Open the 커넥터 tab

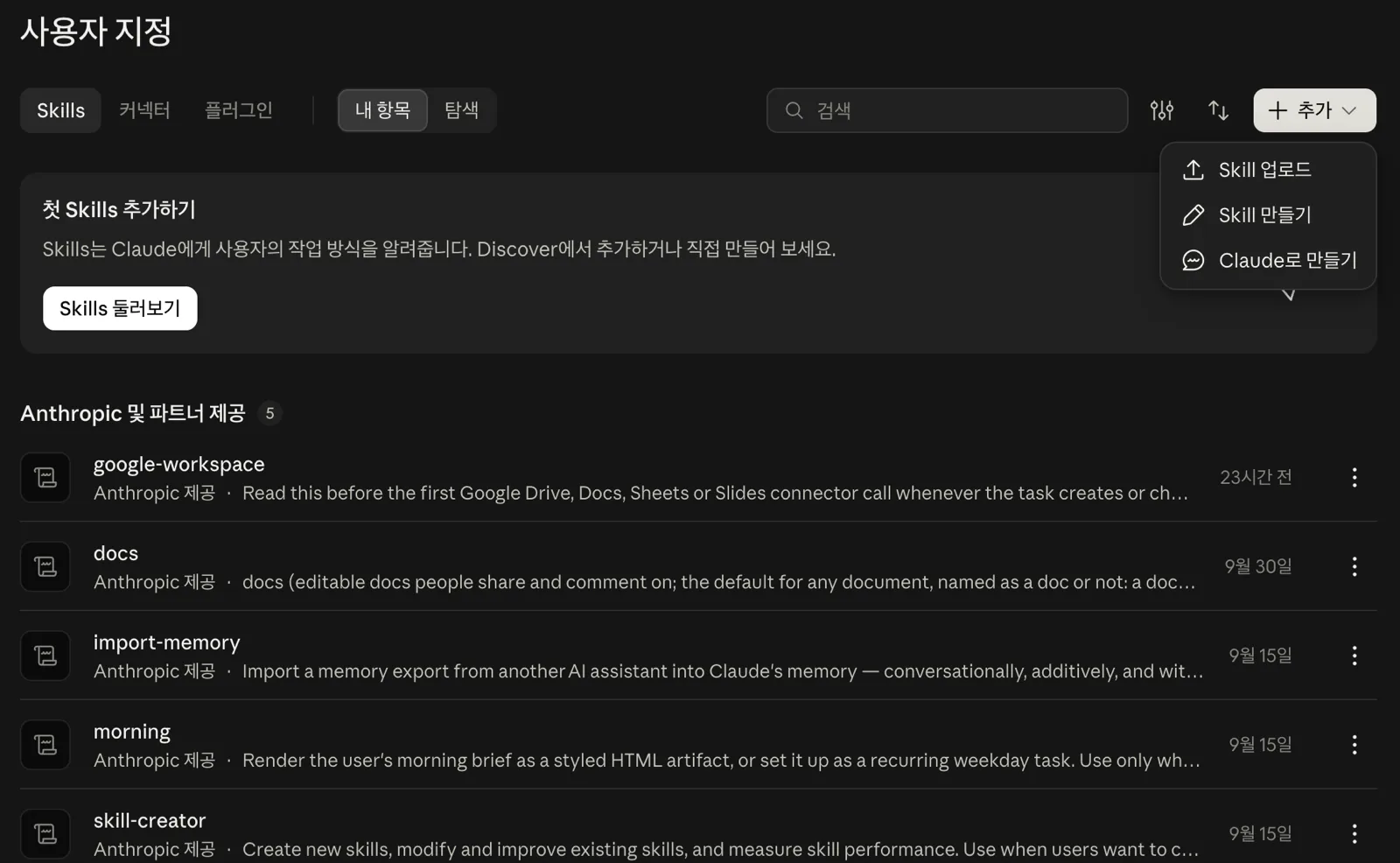[x=144, y=110]
